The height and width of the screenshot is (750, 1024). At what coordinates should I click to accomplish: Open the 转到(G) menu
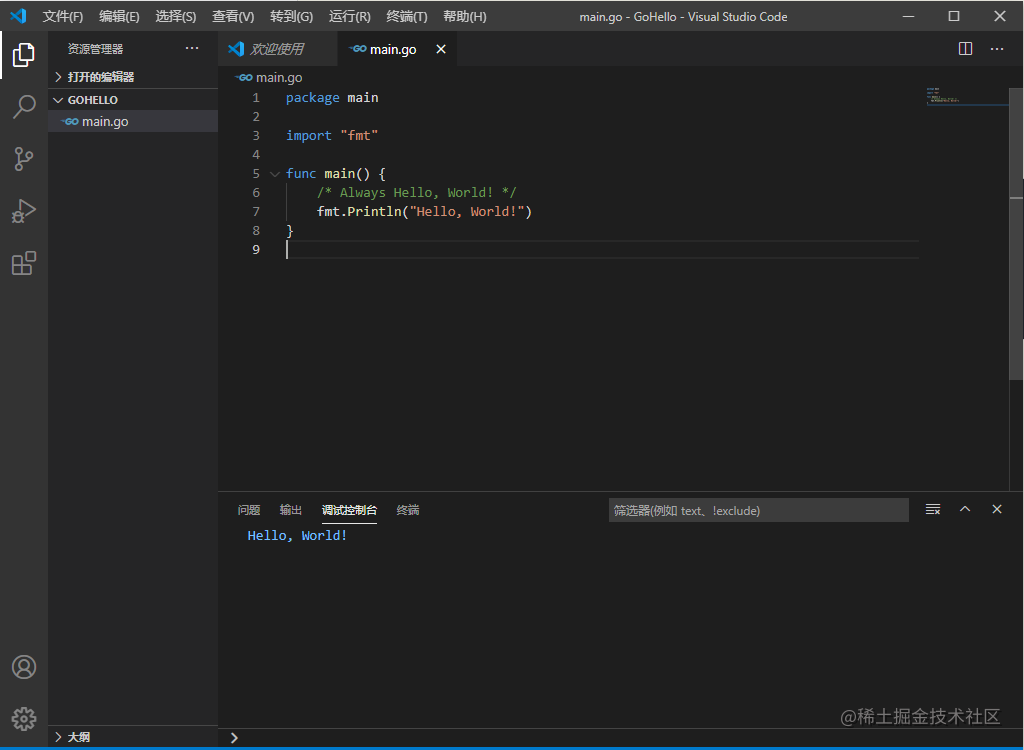click(x=291, y=16)
